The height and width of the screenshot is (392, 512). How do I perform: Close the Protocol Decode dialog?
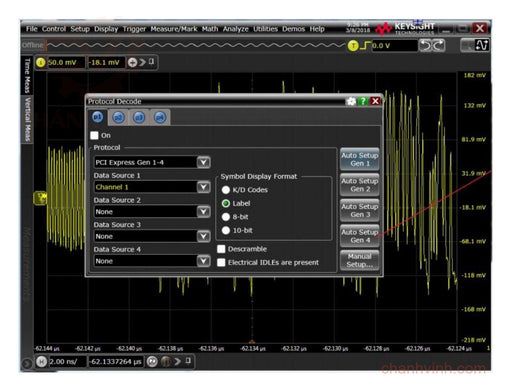tap(375, 101)
